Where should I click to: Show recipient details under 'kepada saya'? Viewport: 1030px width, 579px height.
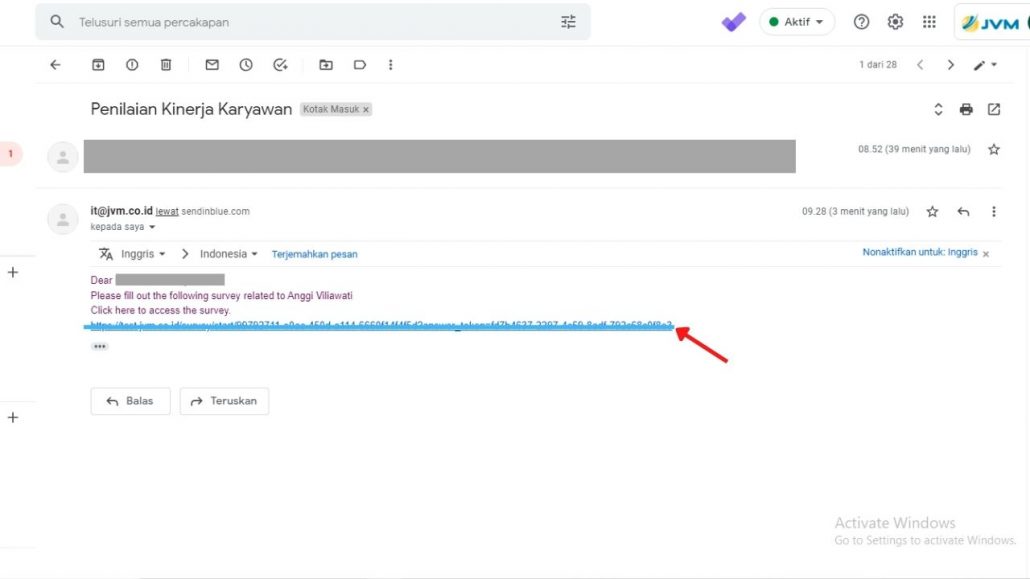(x=152, y=227)
